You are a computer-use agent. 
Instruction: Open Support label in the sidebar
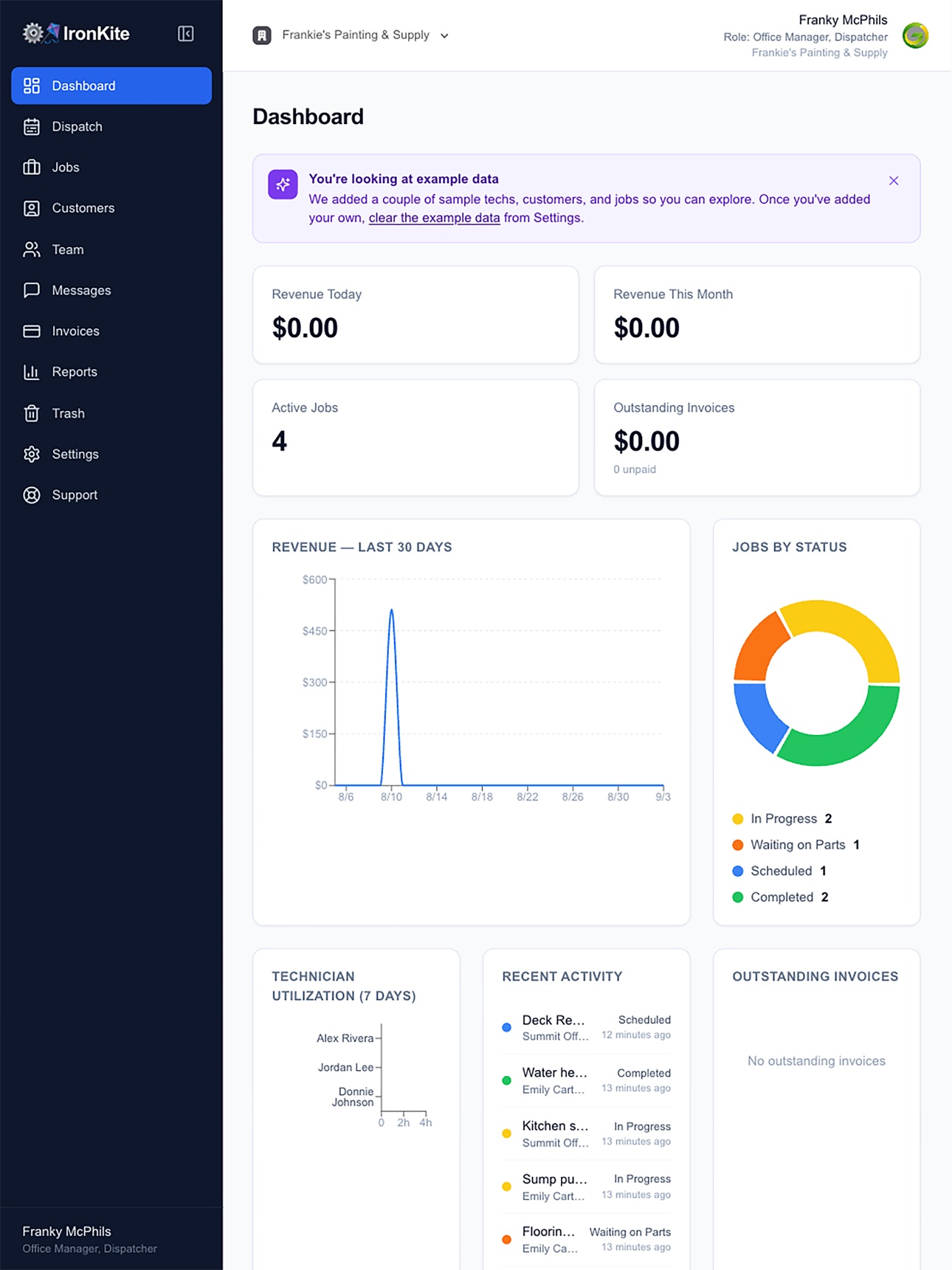point(75,495)
